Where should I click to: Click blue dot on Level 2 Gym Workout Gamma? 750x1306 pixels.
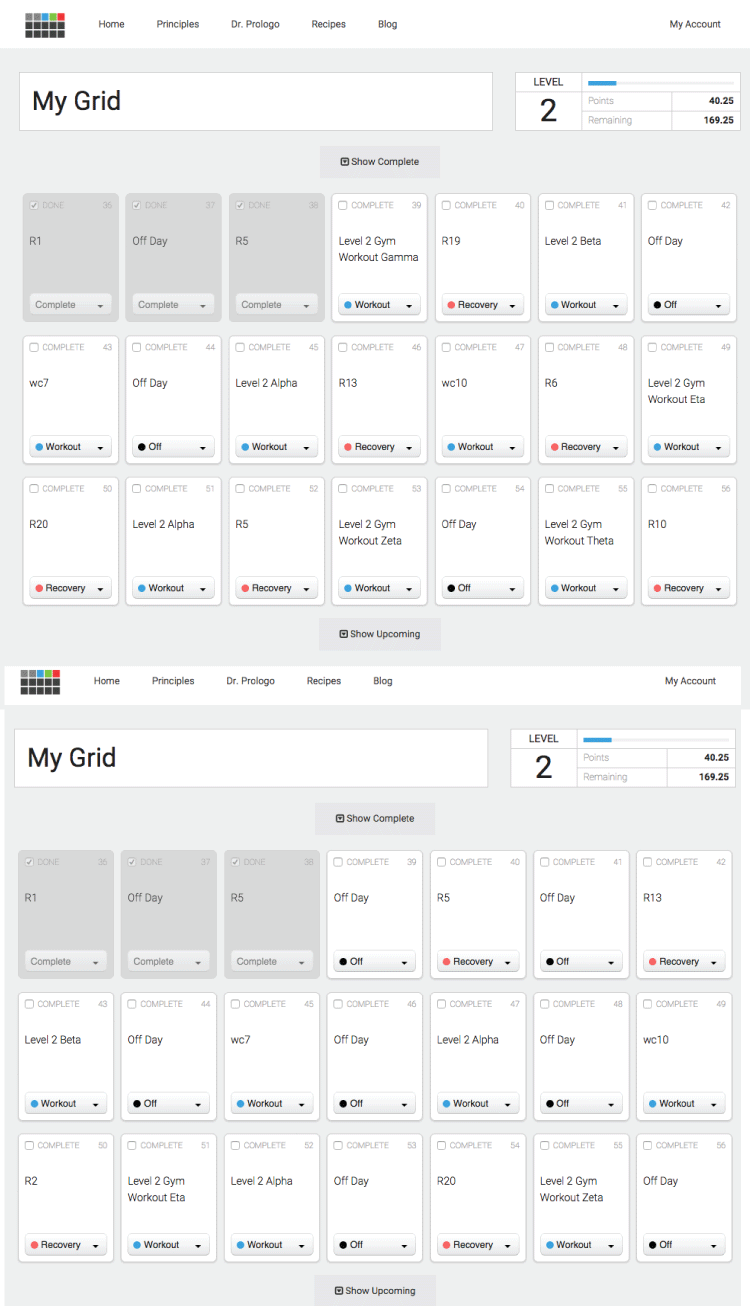coord(348,305)
